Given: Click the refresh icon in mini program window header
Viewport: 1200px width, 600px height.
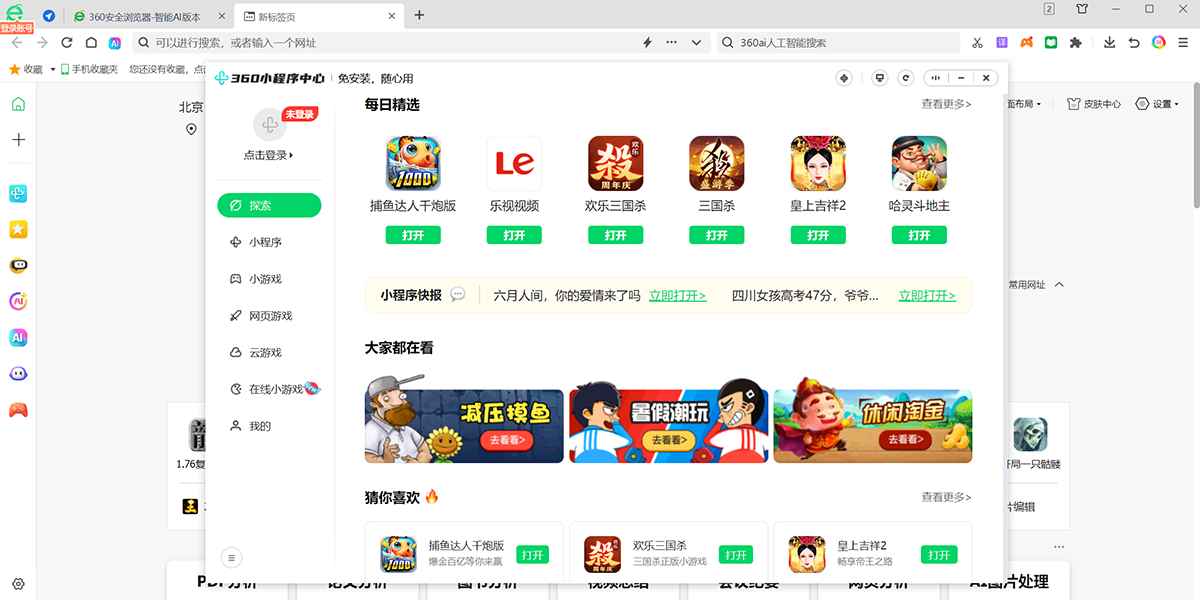Looking at the screenshot, I should pos(906,77).
